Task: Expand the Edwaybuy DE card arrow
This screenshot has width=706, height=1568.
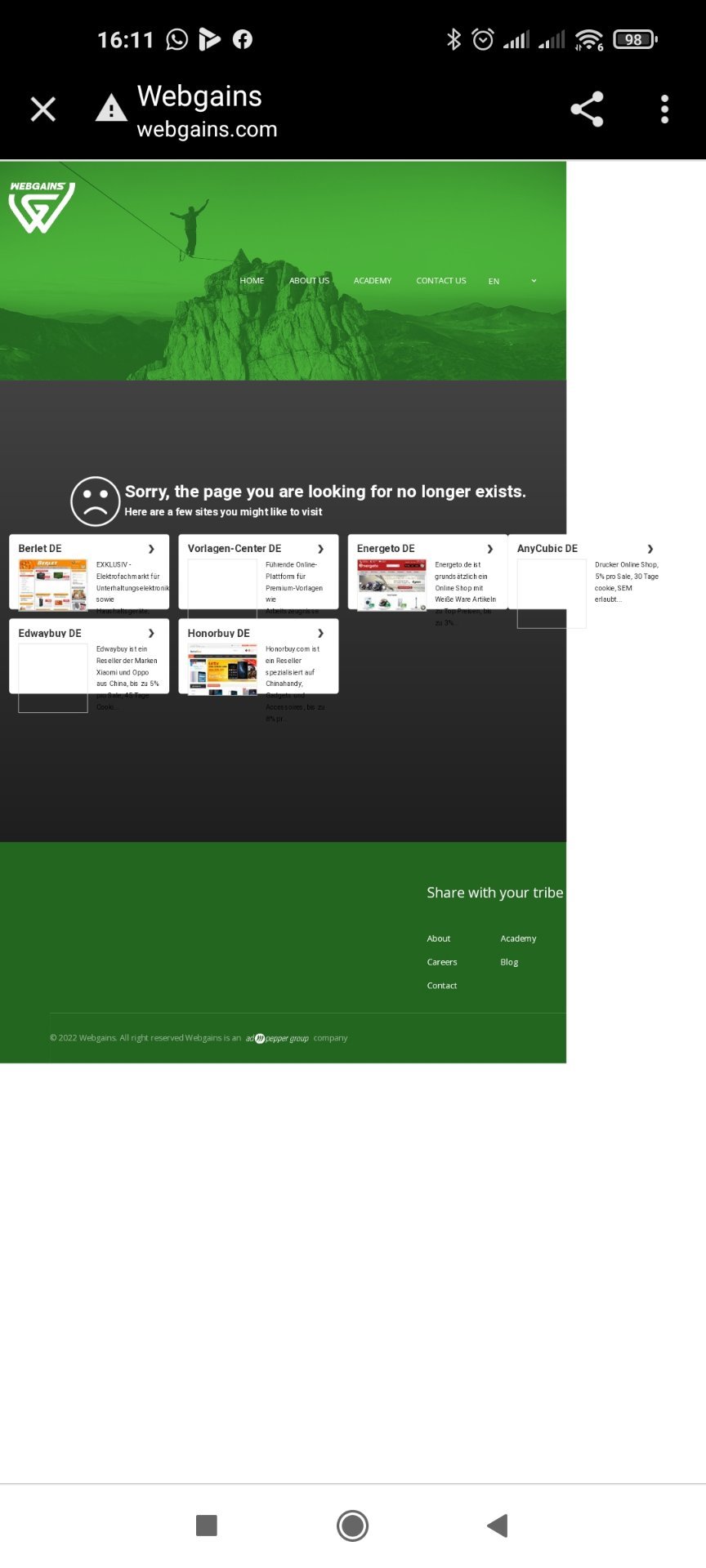Action: click(151, 633)
